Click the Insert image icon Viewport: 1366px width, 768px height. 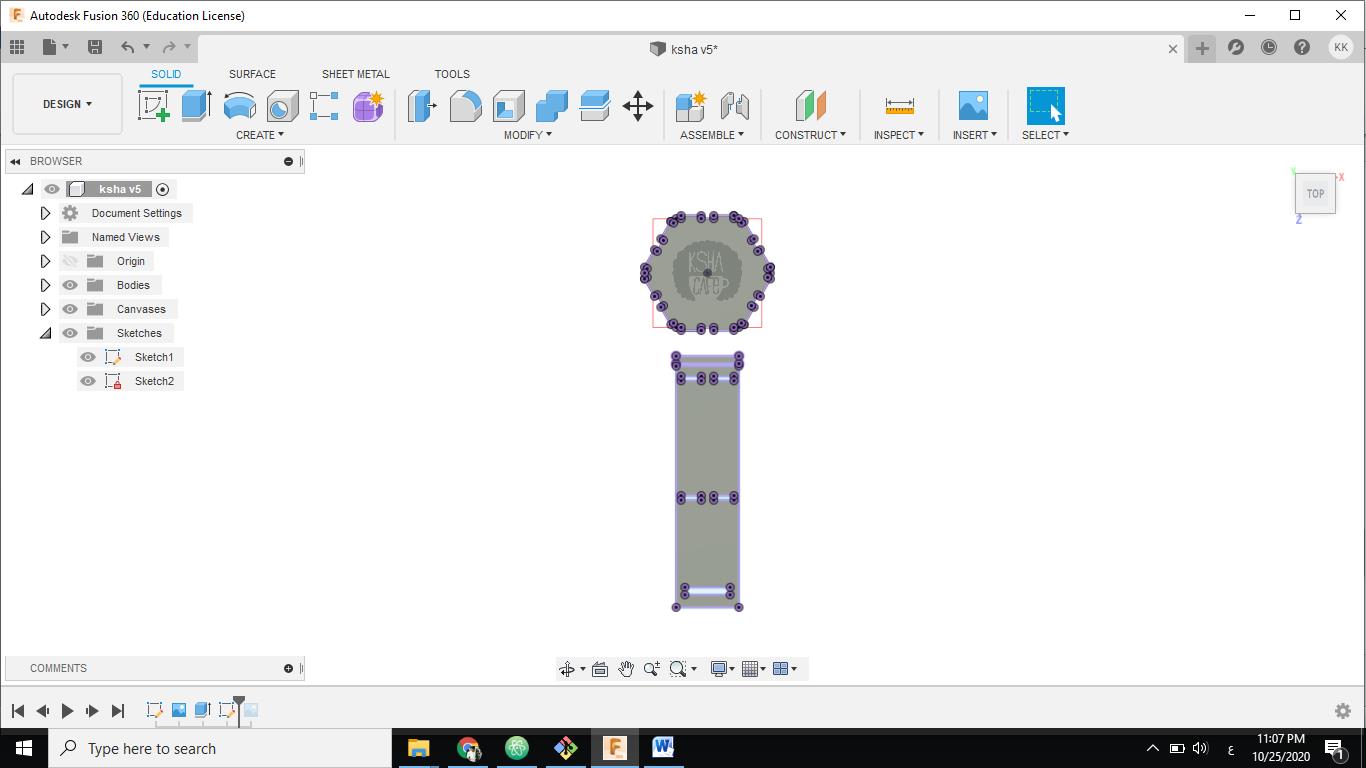click(973, 106)
